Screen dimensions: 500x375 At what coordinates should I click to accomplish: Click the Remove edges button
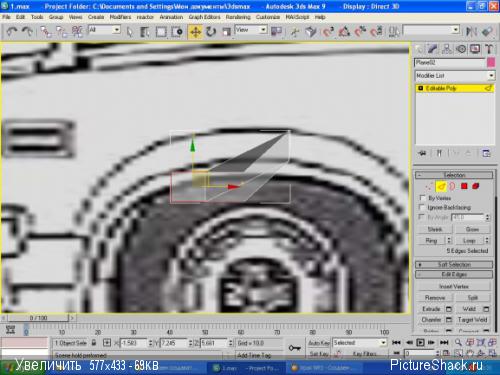click(435, 298)
